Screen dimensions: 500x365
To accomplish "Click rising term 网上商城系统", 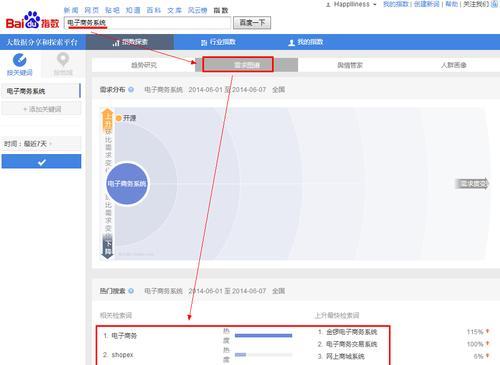I will [x=345, y=356].
